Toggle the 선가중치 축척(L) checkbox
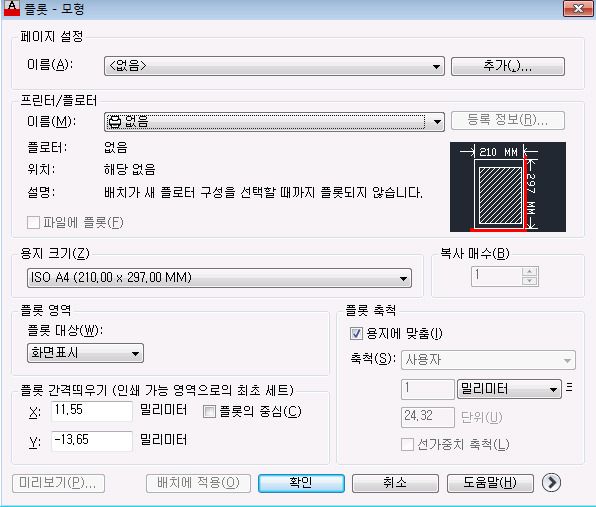 click(407, 444)
